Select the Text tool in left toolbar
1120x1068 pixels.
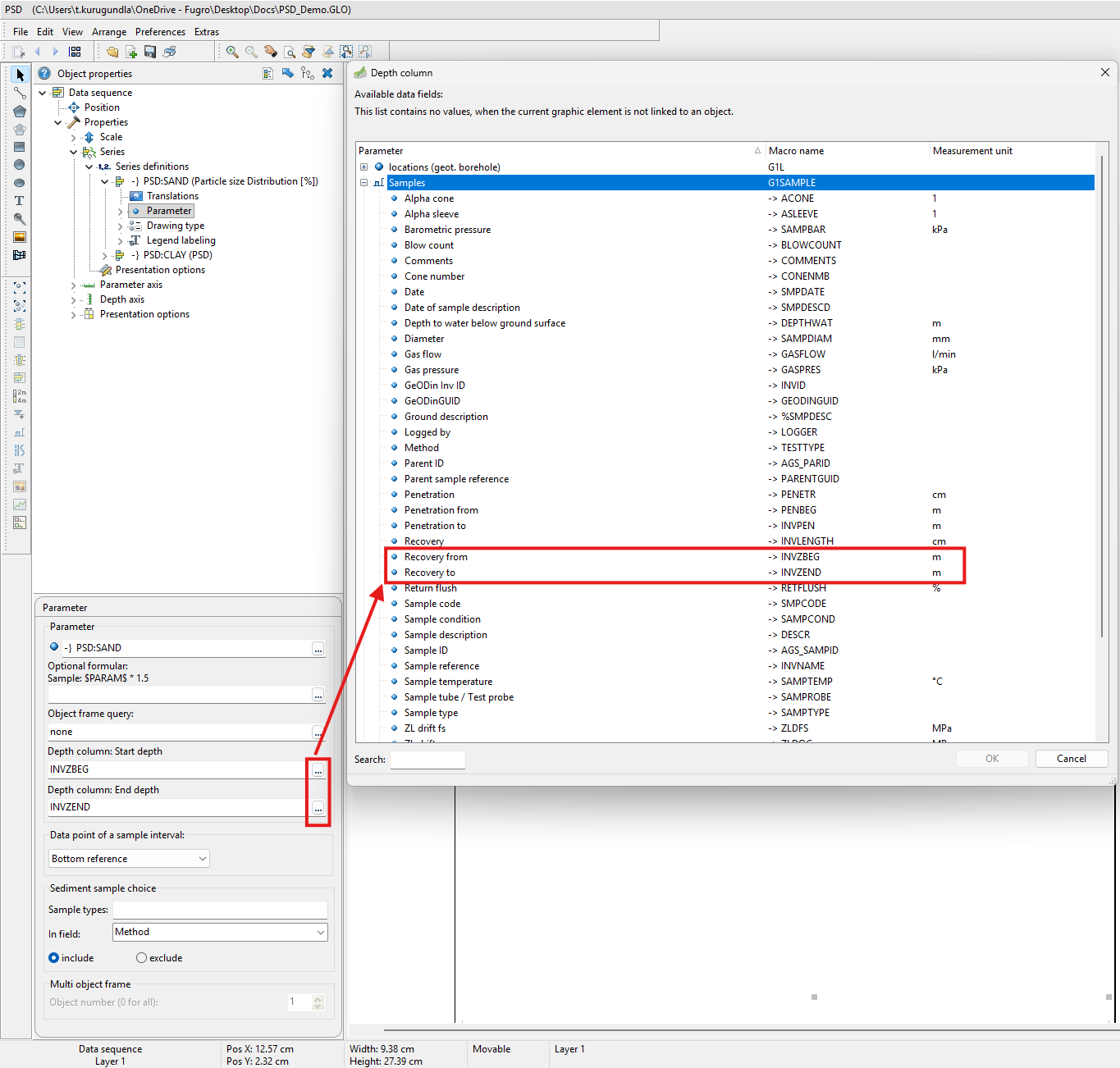[x=19, y=201]
